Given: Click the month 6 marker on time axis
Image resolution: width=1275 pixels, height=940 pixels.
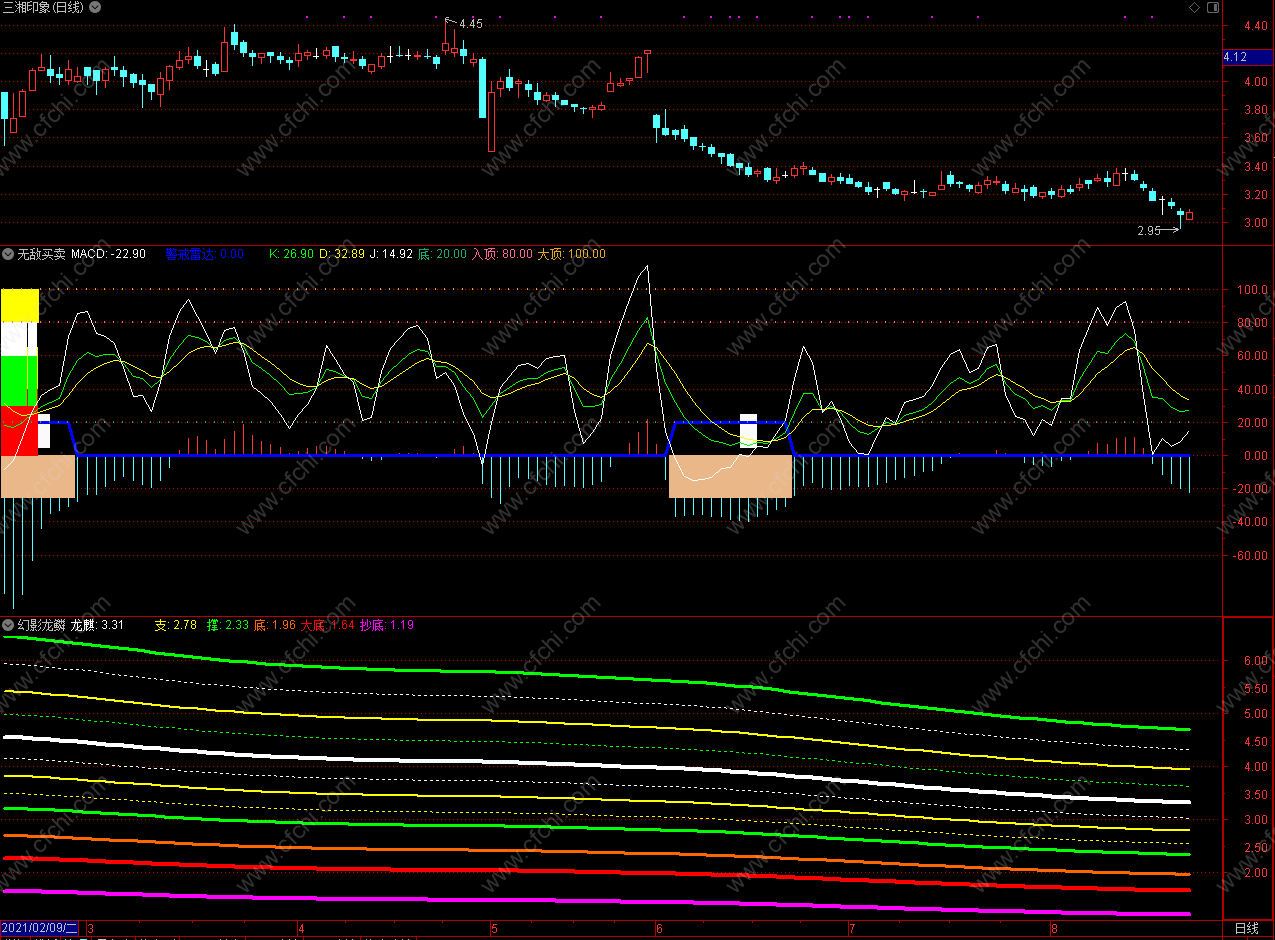Looking at the screenshot, I should tap(659, 929).
